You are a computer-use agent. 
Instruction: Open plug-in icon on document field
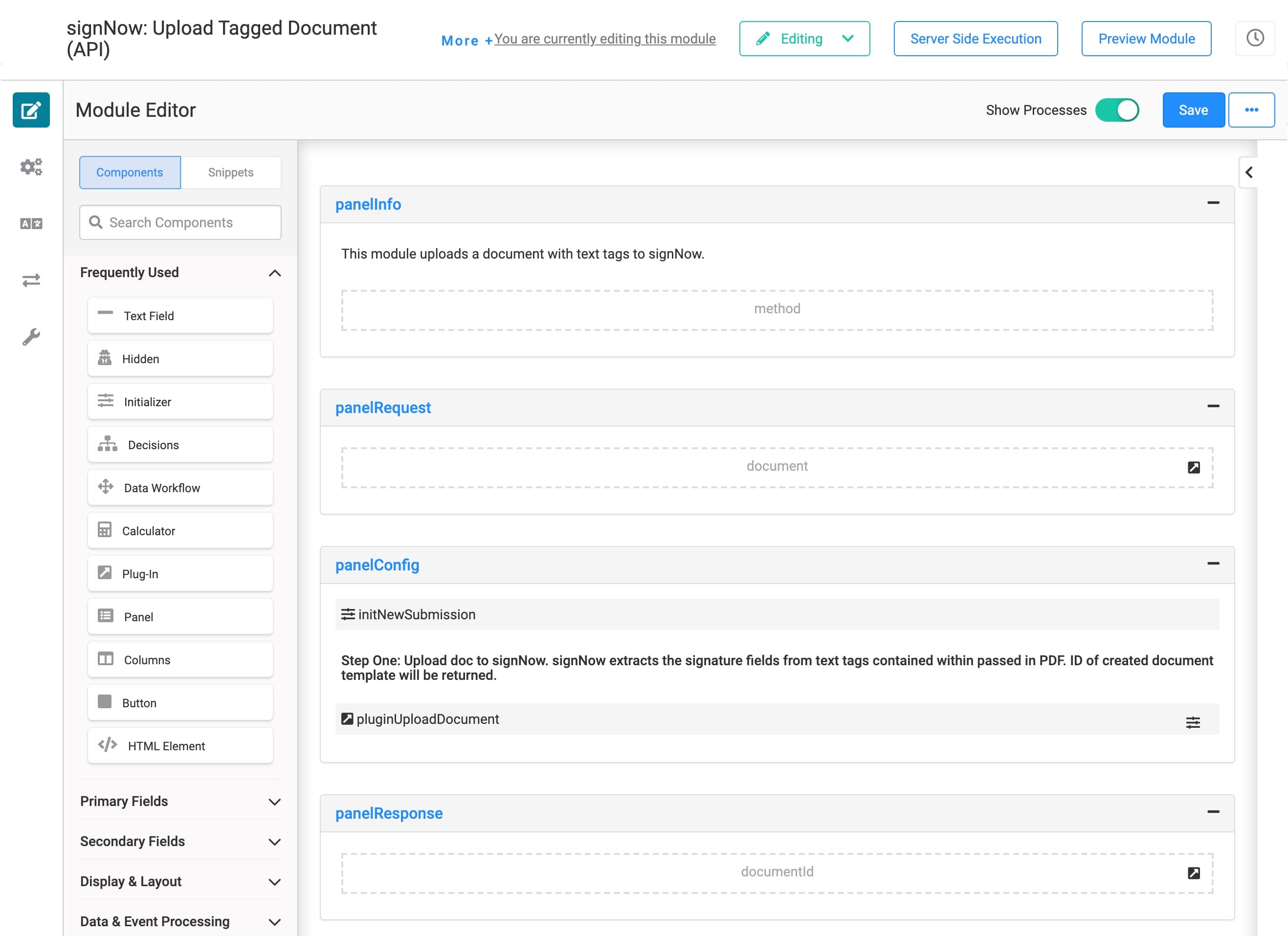tap(1194, 467)
